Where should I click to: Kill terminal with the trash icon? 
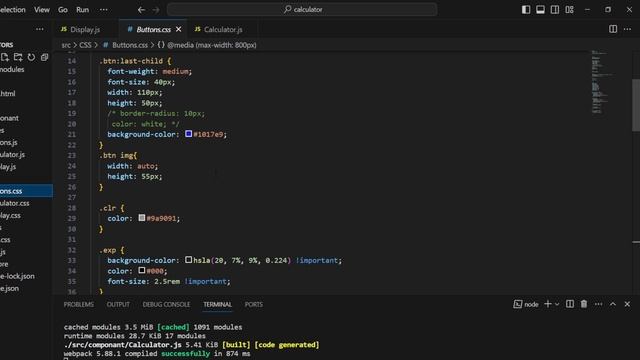(x=584, y=304)
